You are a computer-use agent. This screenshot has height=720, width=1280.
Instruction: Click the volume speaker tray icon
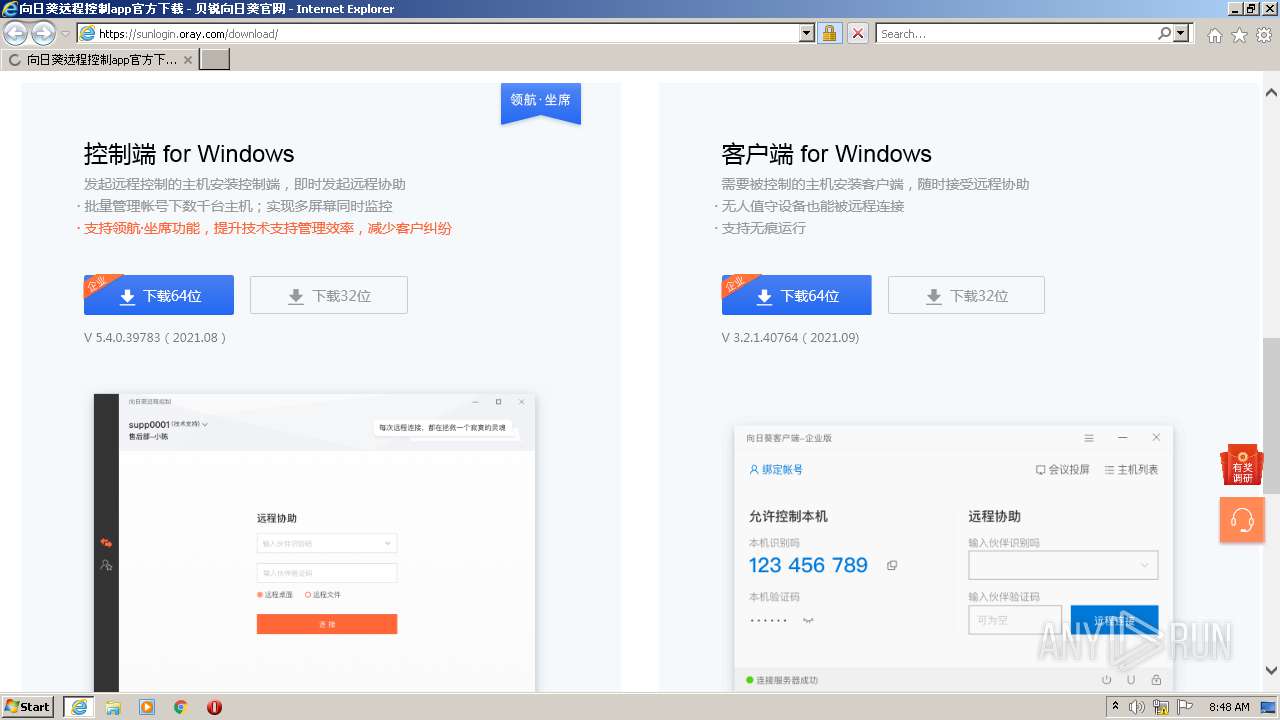coord(1137,707)
